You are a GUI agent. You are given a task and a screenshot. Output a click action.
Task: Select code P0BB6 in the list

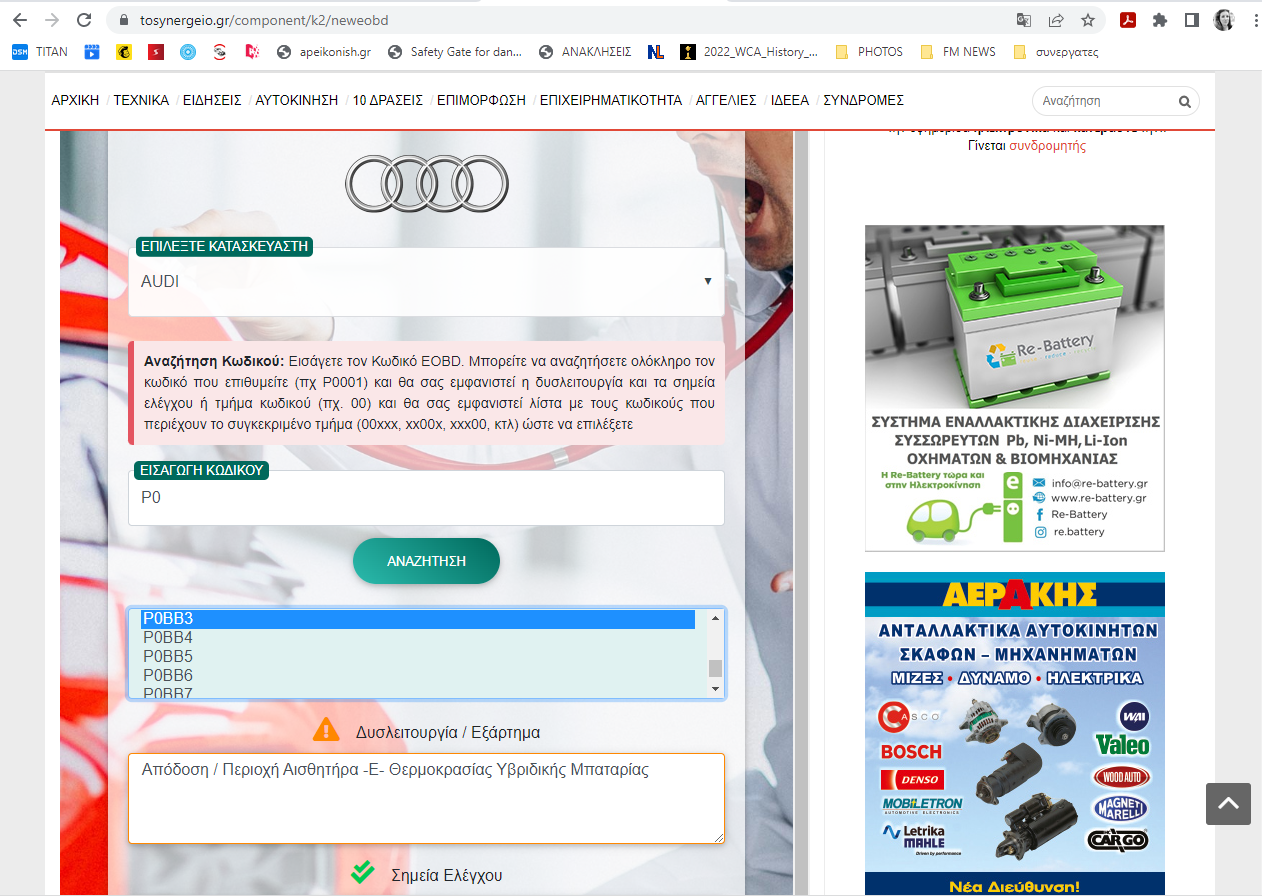click(418, 676)
